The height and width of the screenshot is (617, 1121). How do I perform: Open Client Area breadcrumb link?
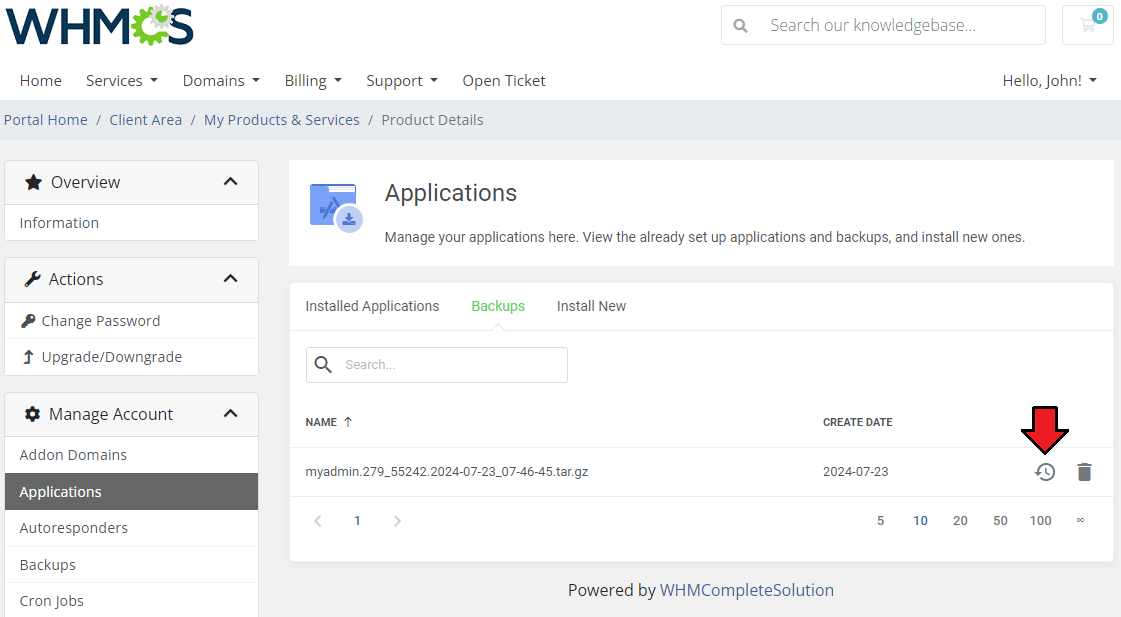point(146,120)
